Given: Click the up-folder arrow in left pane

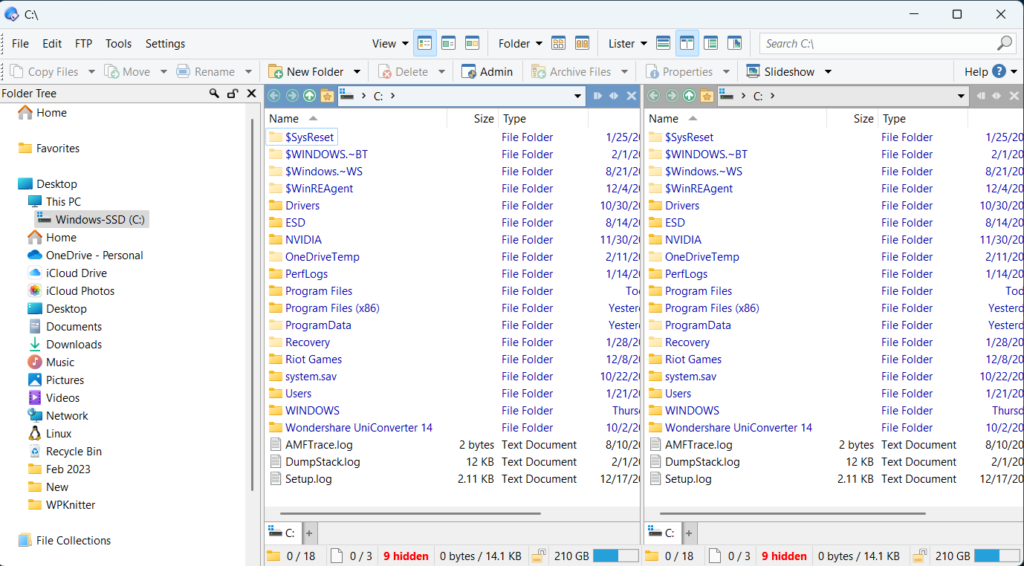Looking at the screenshot, I should pos(309,96).
